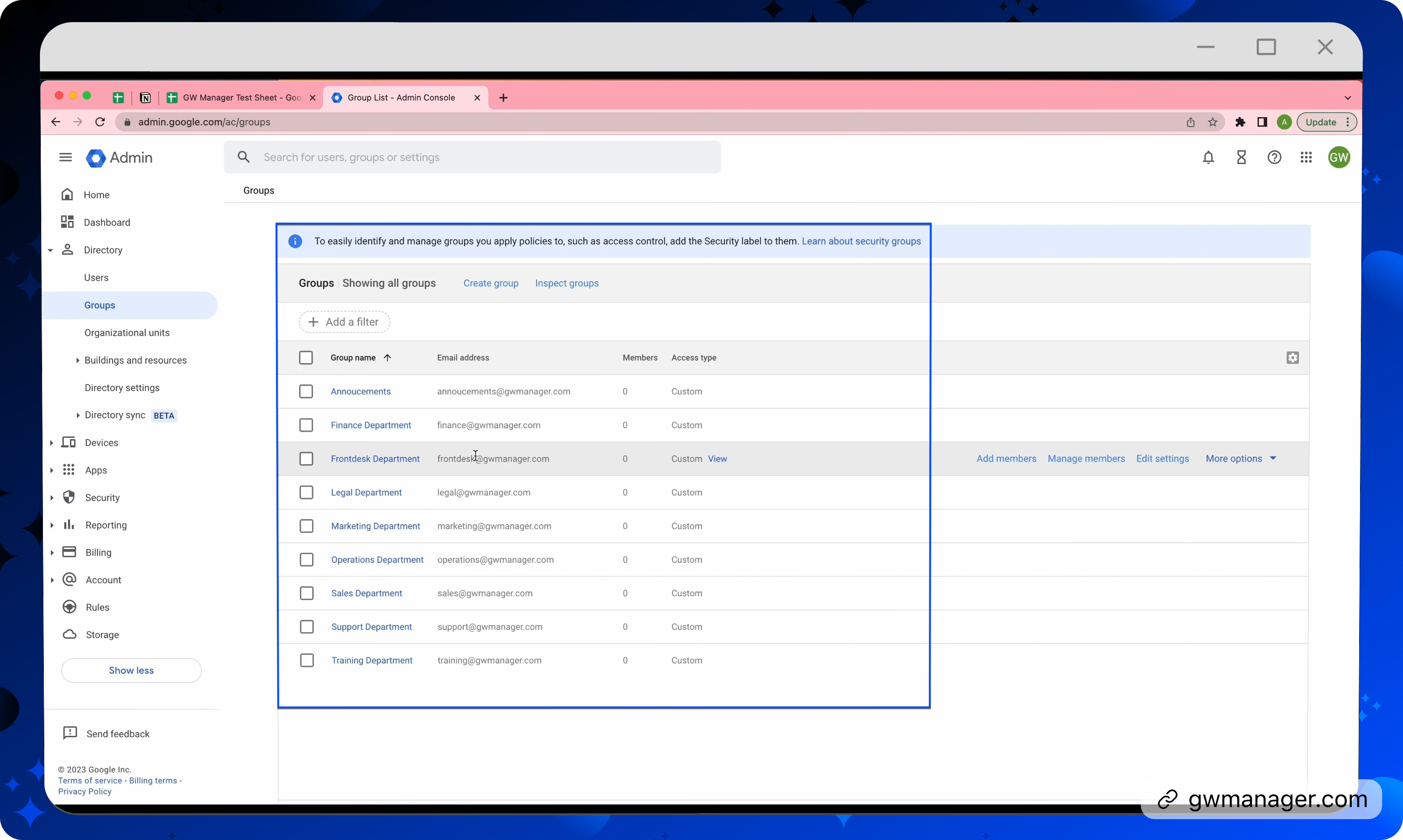Click Inspect groups link

tap(567, 283)
